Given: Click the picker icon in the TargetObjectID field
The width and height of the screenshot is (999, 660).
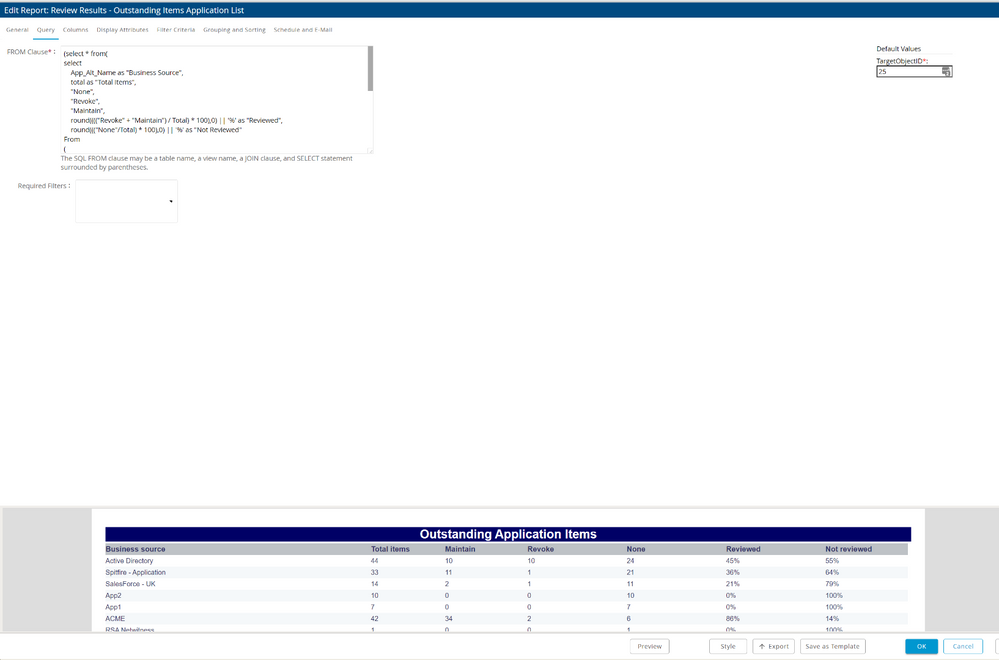Looking at the screenshot, I should pos(946,72).
